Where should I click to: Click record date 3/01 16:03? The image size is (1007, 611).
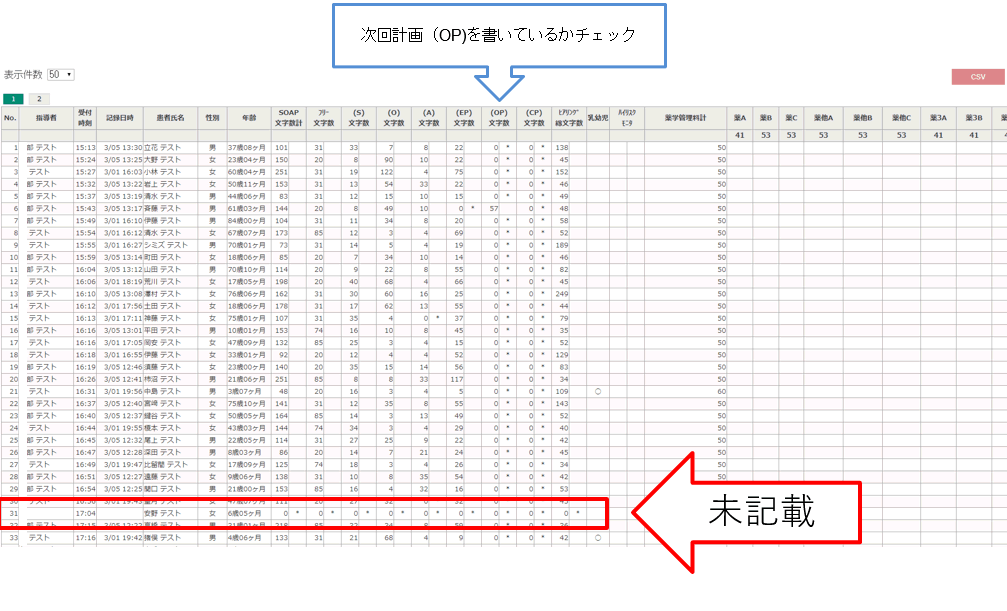coord(123,172)
